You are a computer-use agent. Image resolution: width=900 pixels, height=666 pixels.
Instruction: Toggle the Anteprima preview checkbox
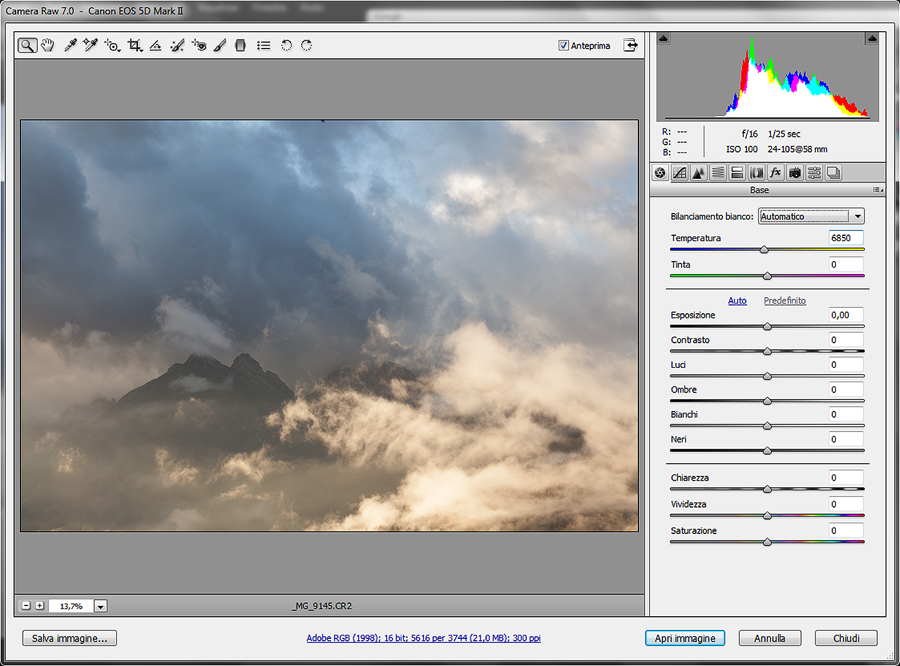(x=564, y=45)
